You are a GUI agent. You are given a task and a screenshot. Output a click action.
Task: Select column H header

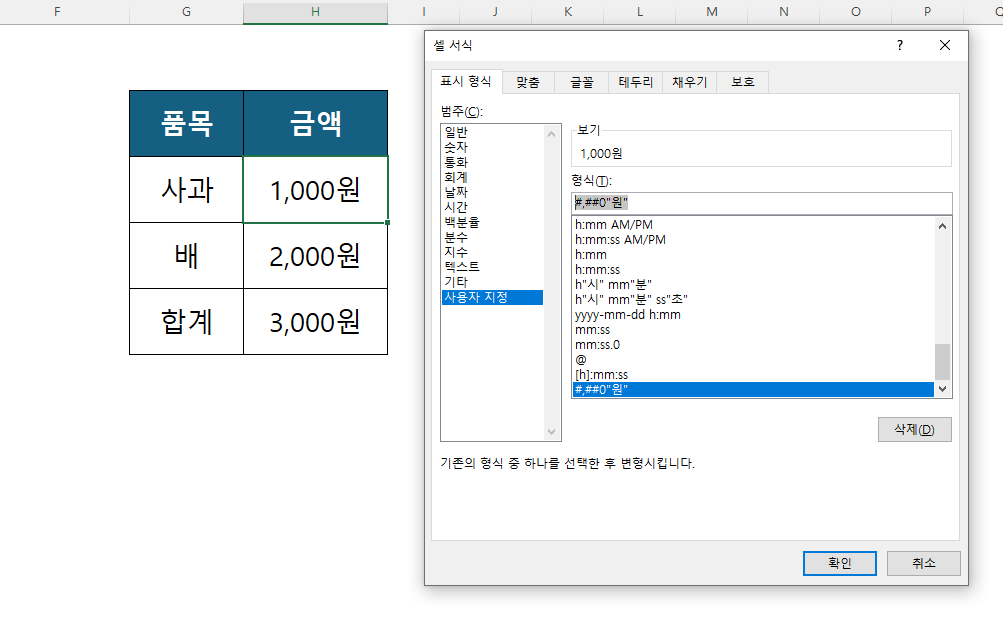[x=315, y=11]
